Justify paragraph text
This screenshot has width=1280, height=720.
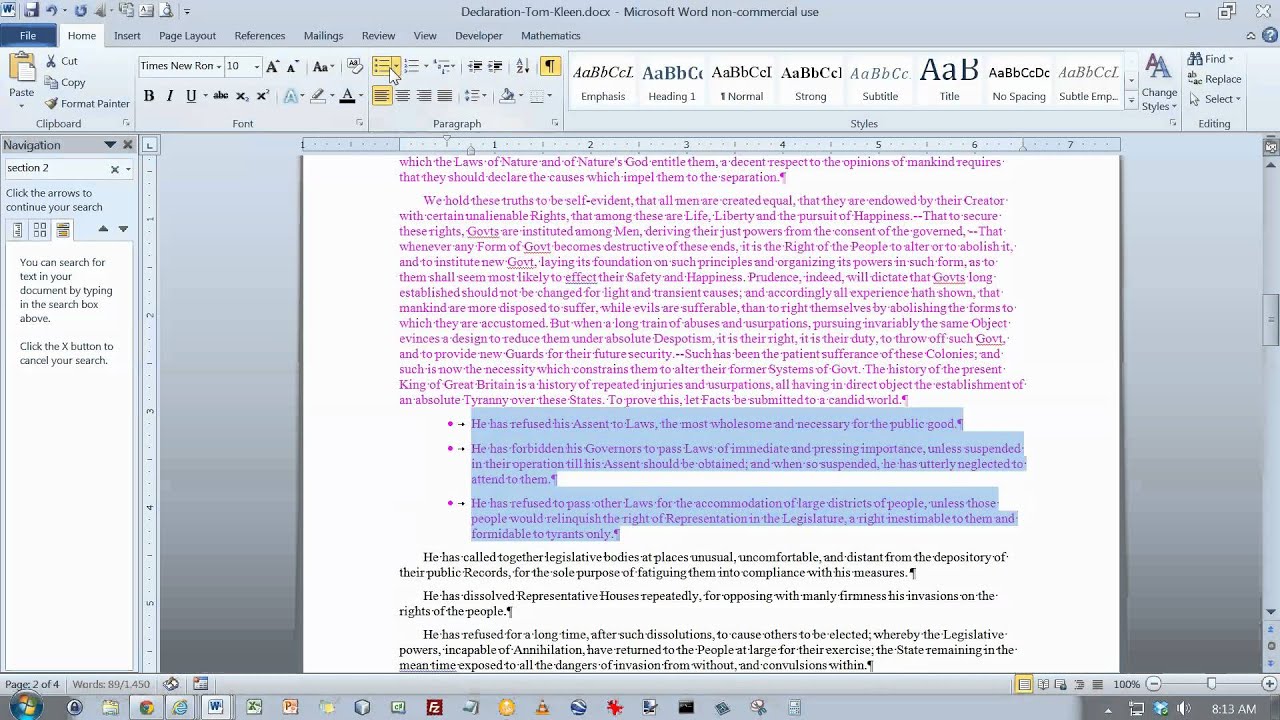[x=444, y=96]
